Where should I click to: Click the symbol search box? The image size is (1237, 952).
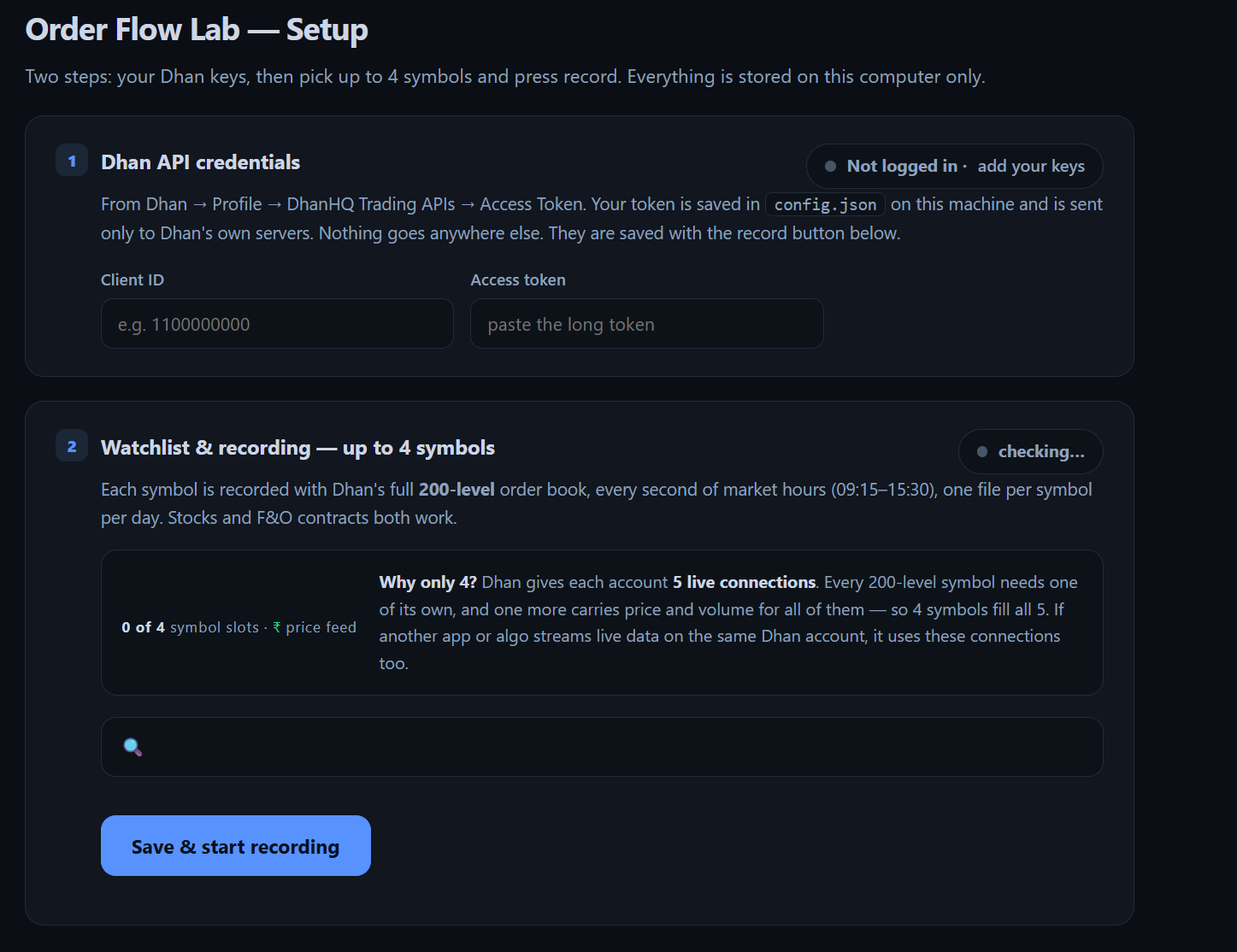[x=602, y=747]
